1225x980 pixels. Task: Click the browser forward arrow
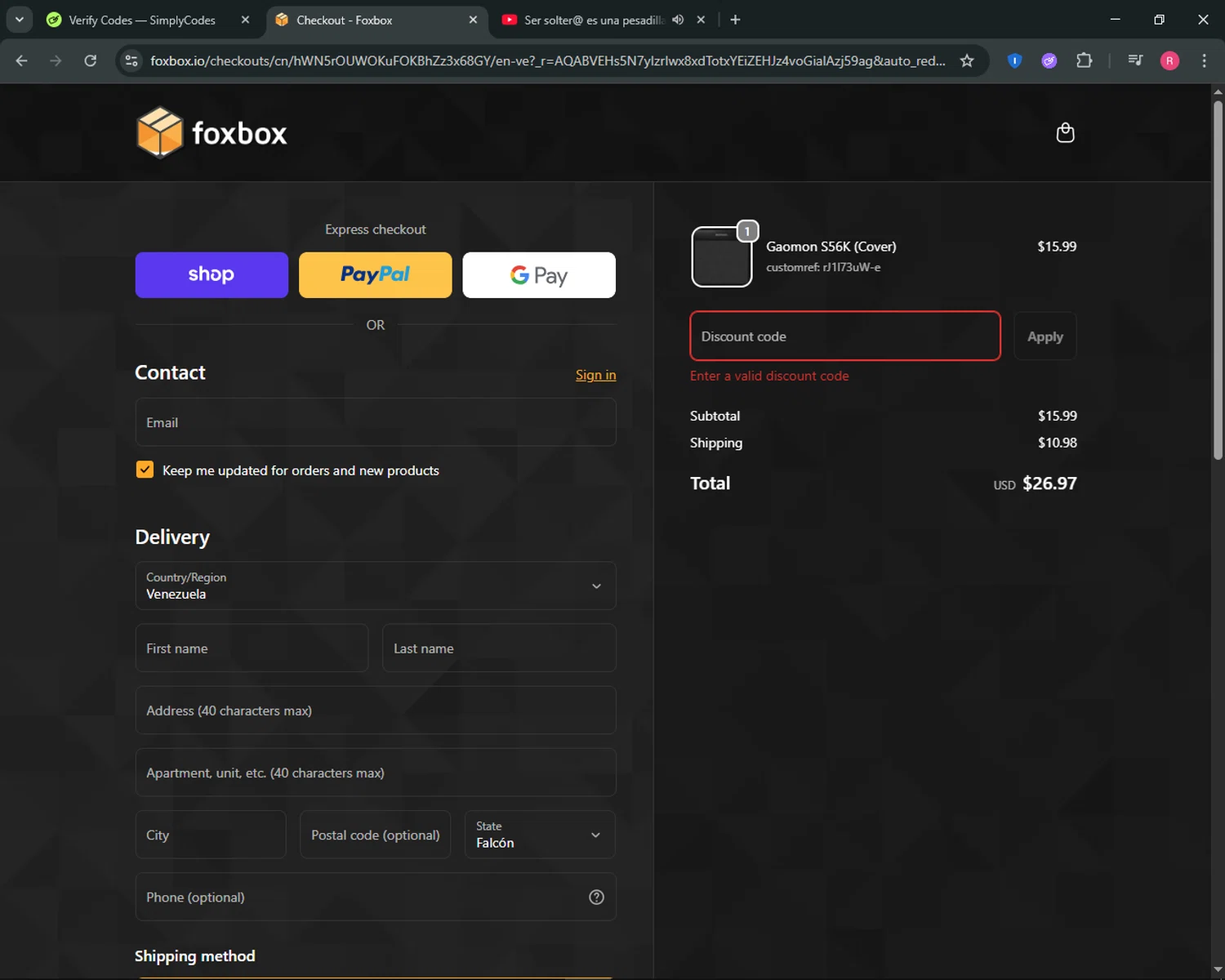[56, 60]
